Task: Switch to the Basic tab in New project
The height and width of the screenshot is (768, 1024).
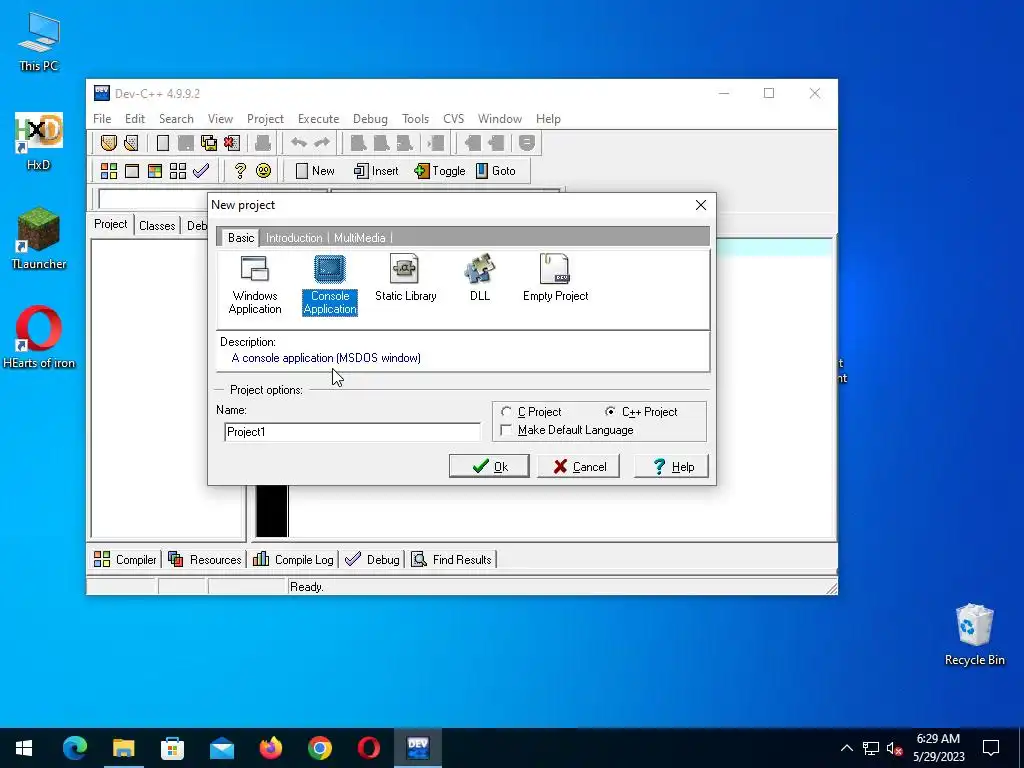Action: [x=240, y=238]
